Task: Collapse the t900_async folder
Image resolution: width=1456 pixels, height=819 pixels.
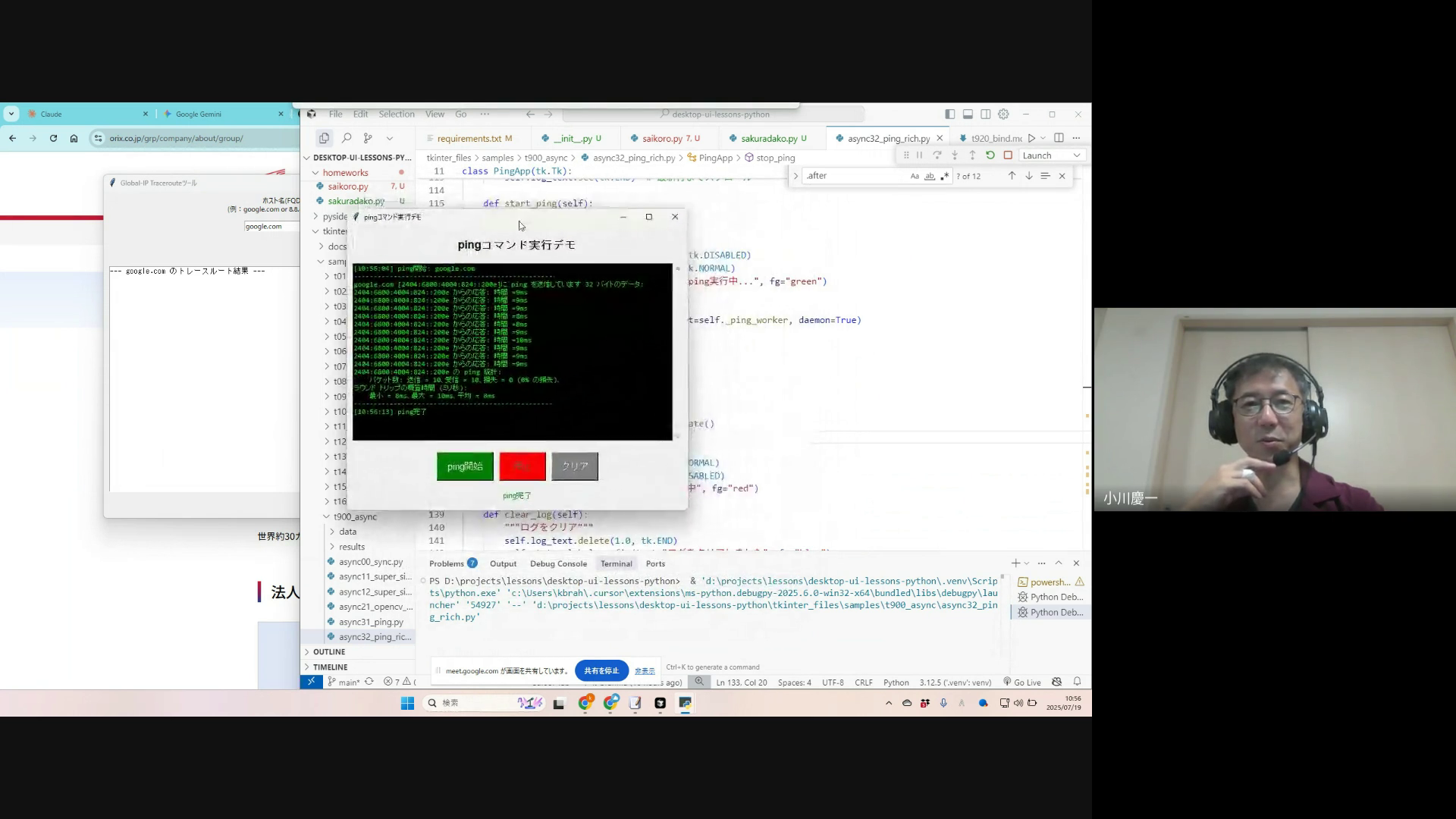Action: point(354,517)
